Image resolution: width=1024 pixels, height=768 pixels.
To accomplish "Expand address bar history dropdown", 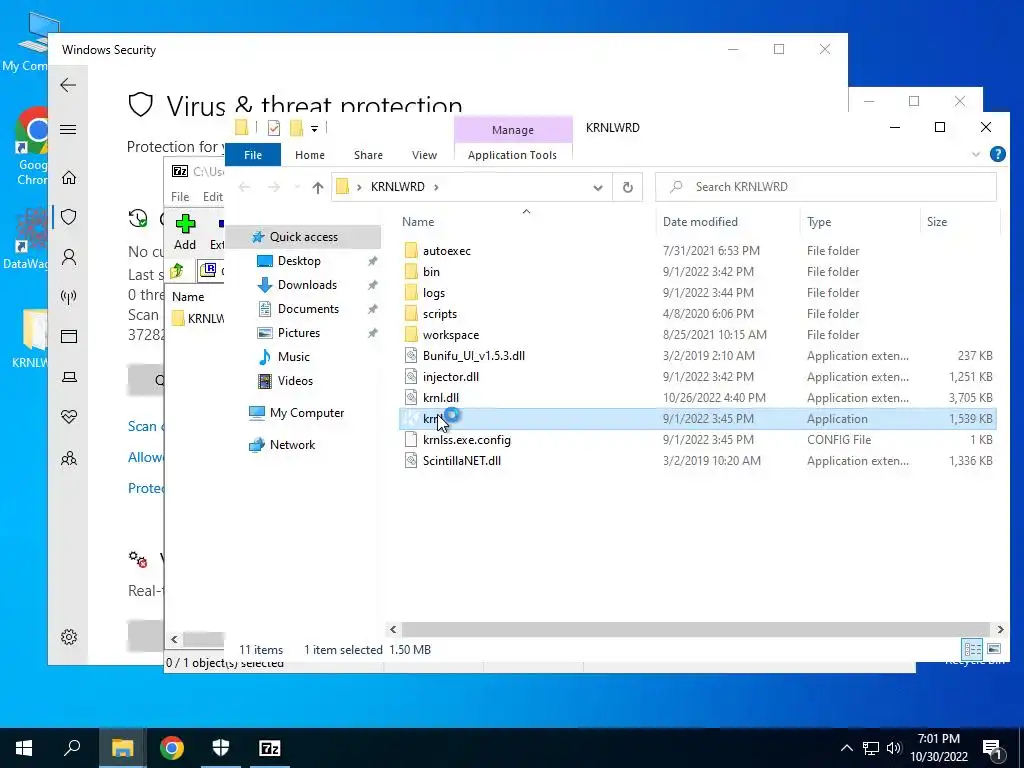I will 598,187.
